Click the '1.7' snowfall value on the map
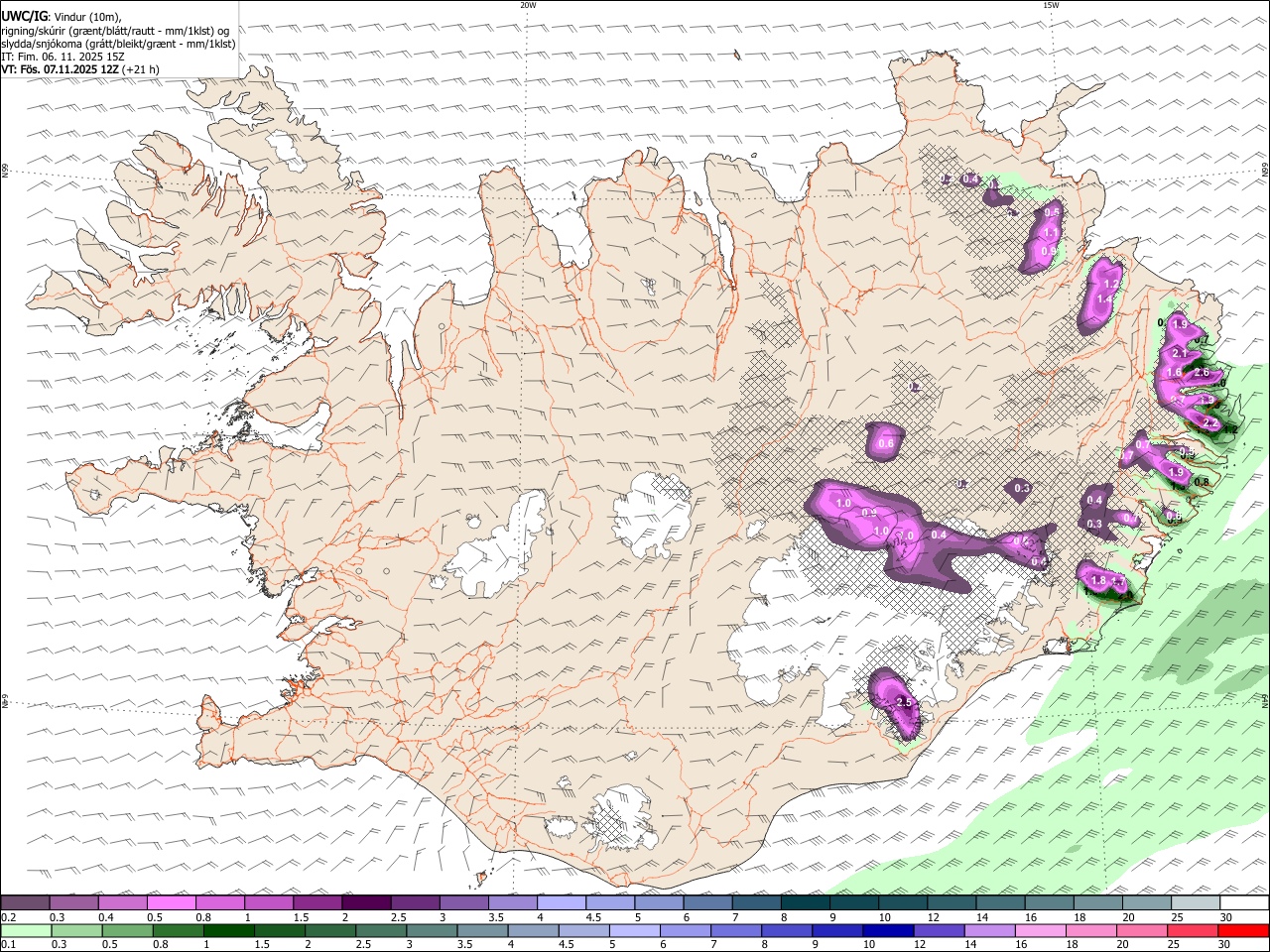The image size is (1270, 952). pyautogui.click(x=1118, y=581)
